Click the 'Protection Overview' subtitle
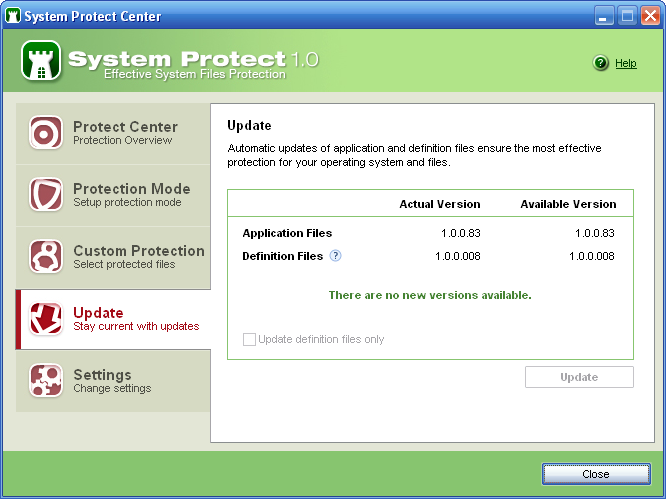Viewport: 666px width, 499px height. (x=123, y=140)
